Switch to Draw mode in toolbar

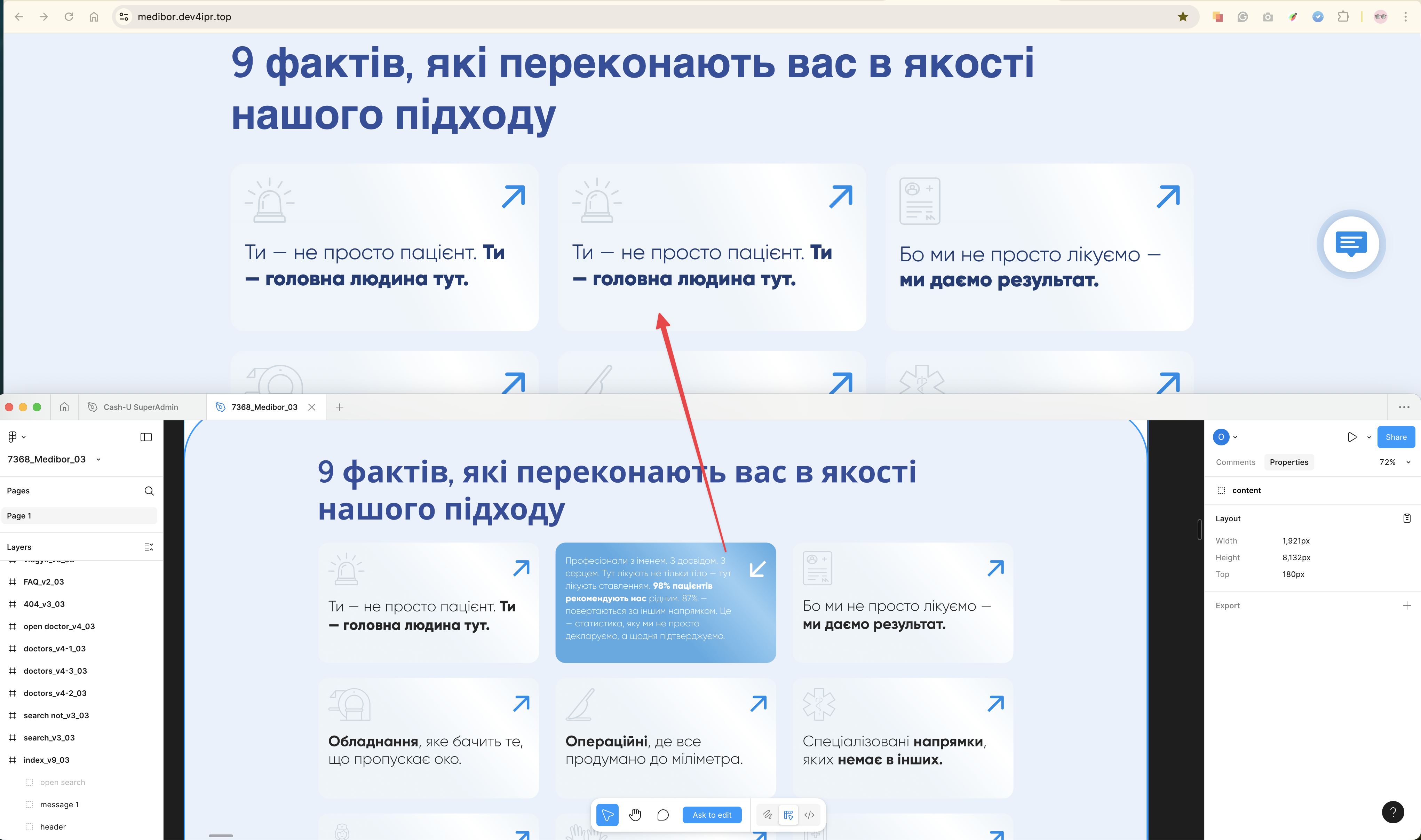click(x=767, y=815)
